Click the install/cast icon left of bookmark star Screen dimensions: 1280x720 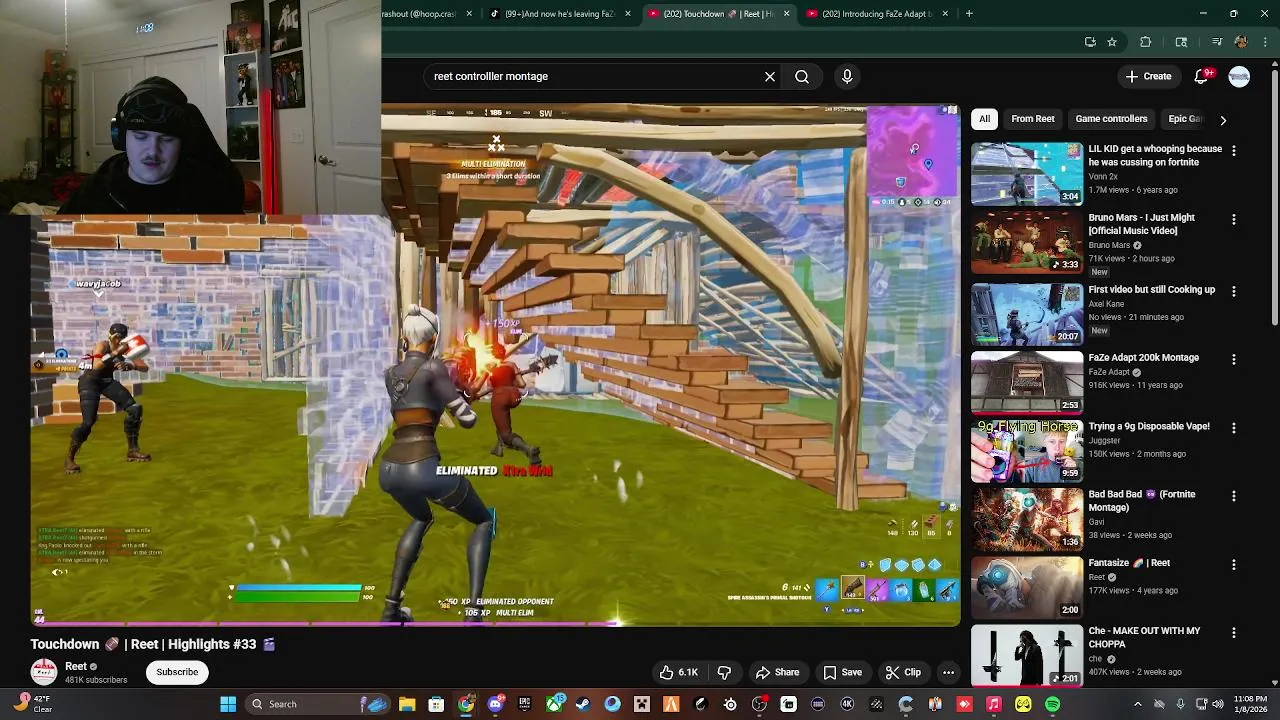click(1090, 42)
